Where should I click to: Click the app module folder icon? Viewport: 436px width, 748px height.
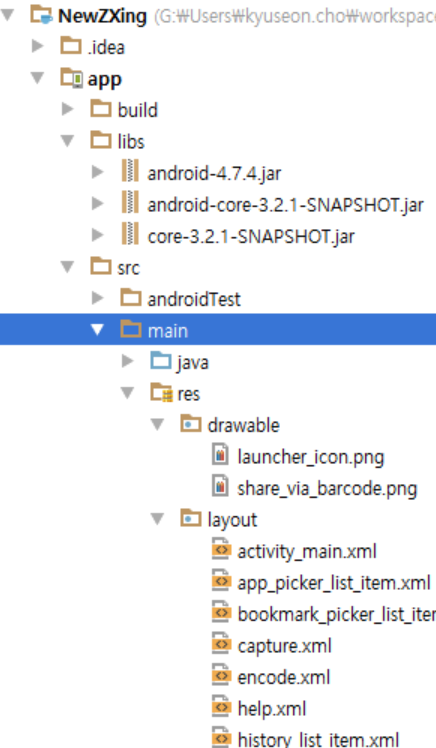(72, 78)
